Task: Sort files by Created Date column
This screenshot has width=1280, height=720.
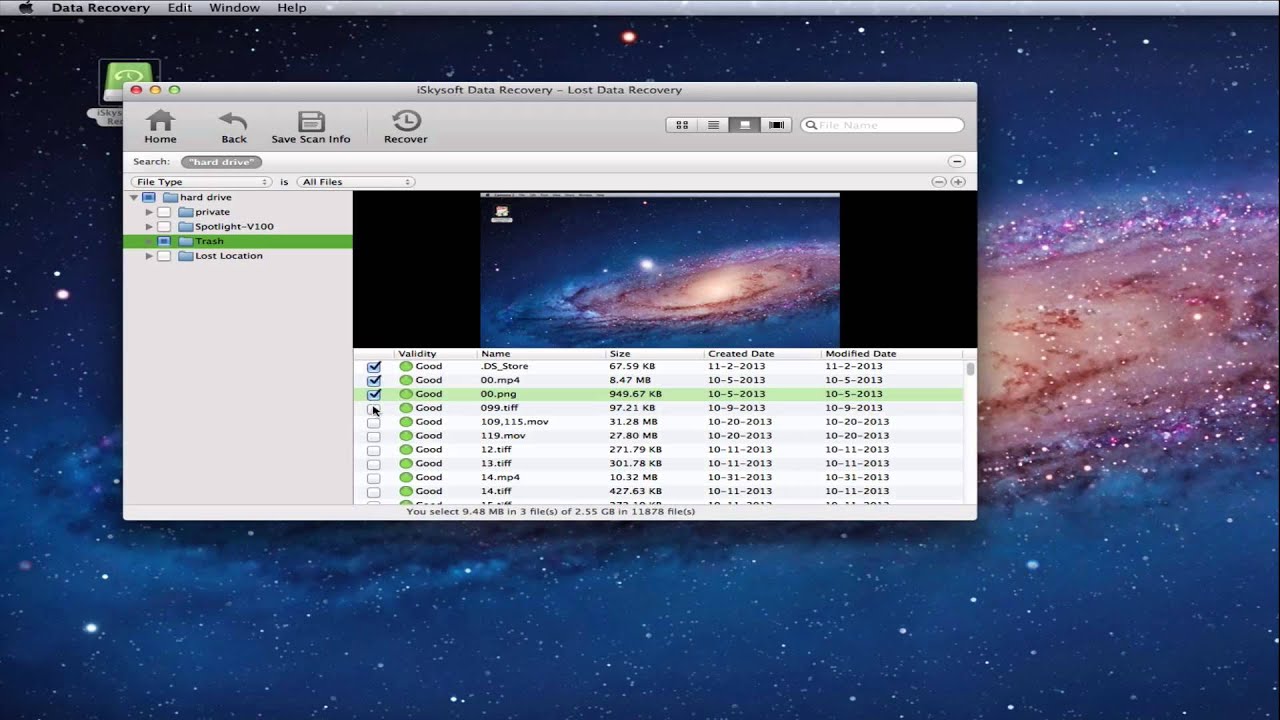Action: click(763, 354)
